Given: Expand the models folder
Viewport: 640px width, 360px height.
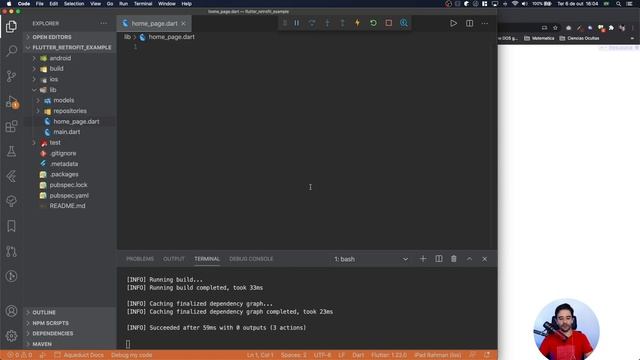Looking at the screenshot, I should (x=64, y=100).
